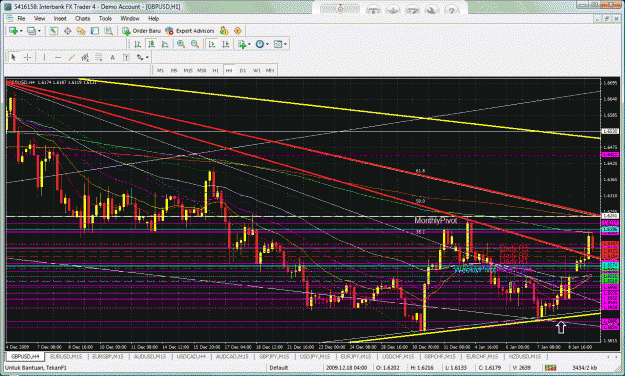Expand the Periods dropdown arrow
The height and width of the screenshot is (376, 625).
[x=267, y=44]
